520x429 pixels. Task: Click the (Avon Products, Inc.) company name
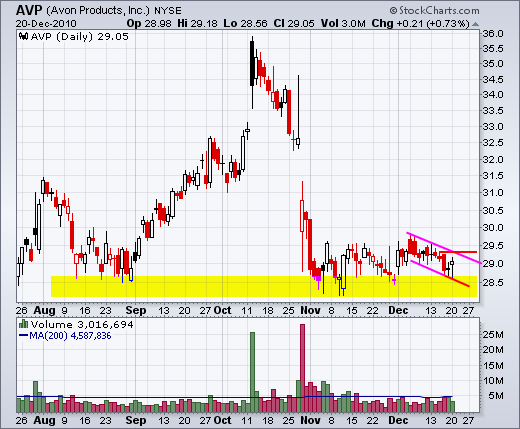[x=98, y=11]
